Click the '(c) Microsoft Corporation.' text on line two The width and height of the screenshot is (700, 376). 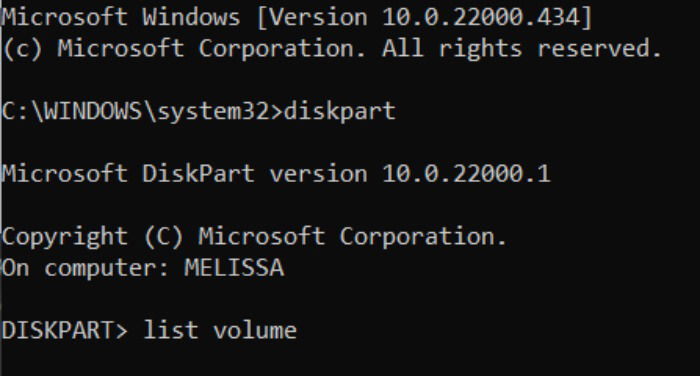184,48
